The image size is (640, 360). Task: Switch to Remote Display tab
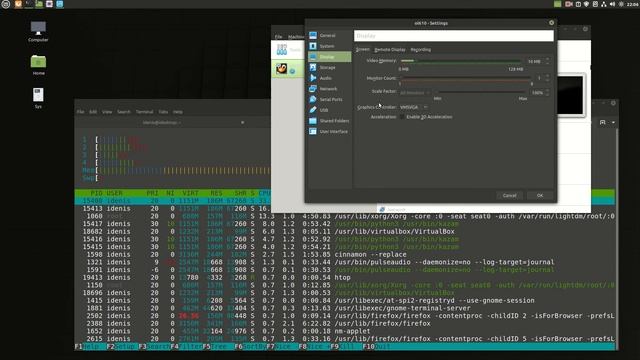click(390, 49)
